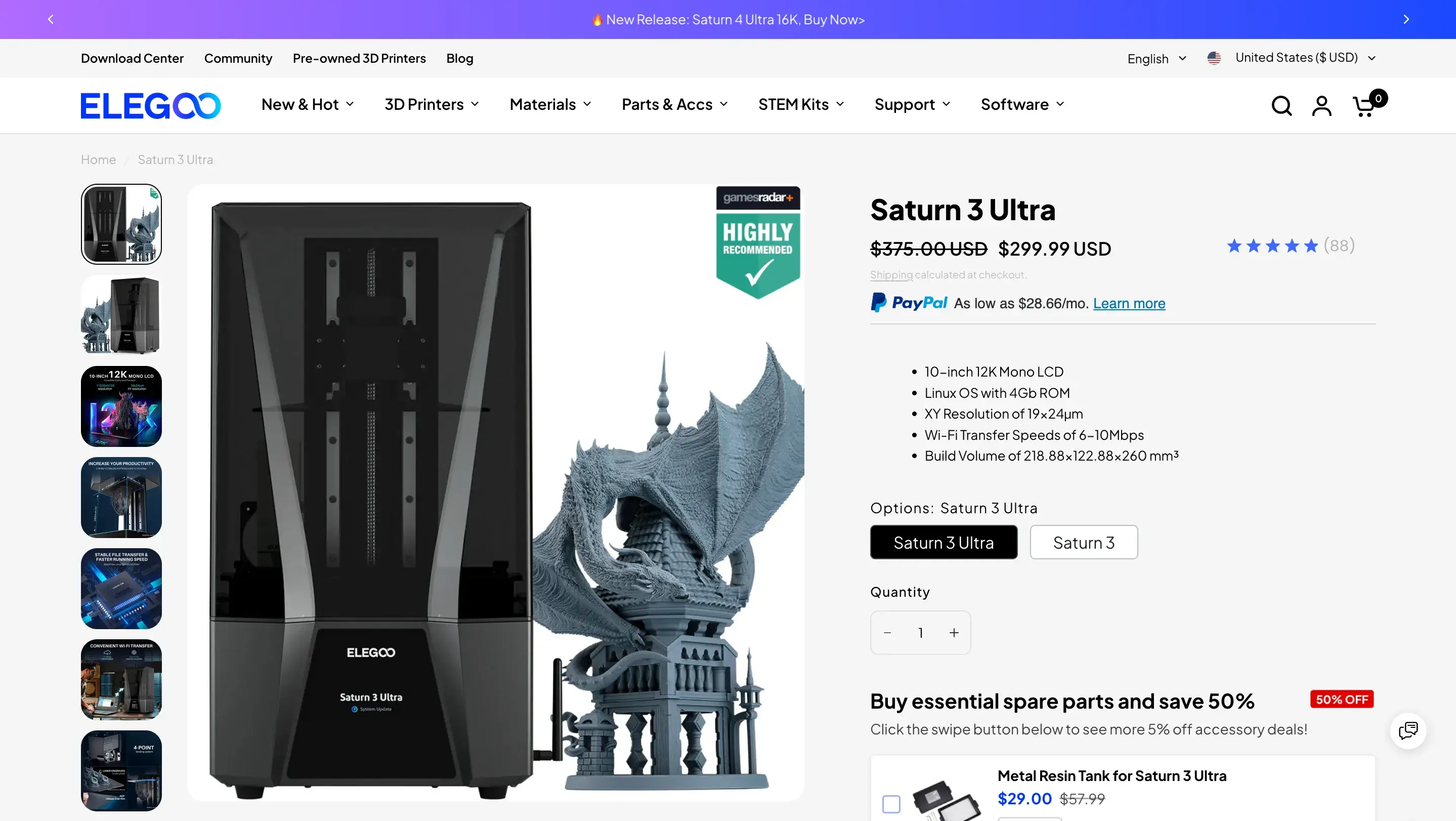Select the Saturn 3 Ultra option
The image size is (1456, 821).
pyautogui.click(x=943, y=542)
